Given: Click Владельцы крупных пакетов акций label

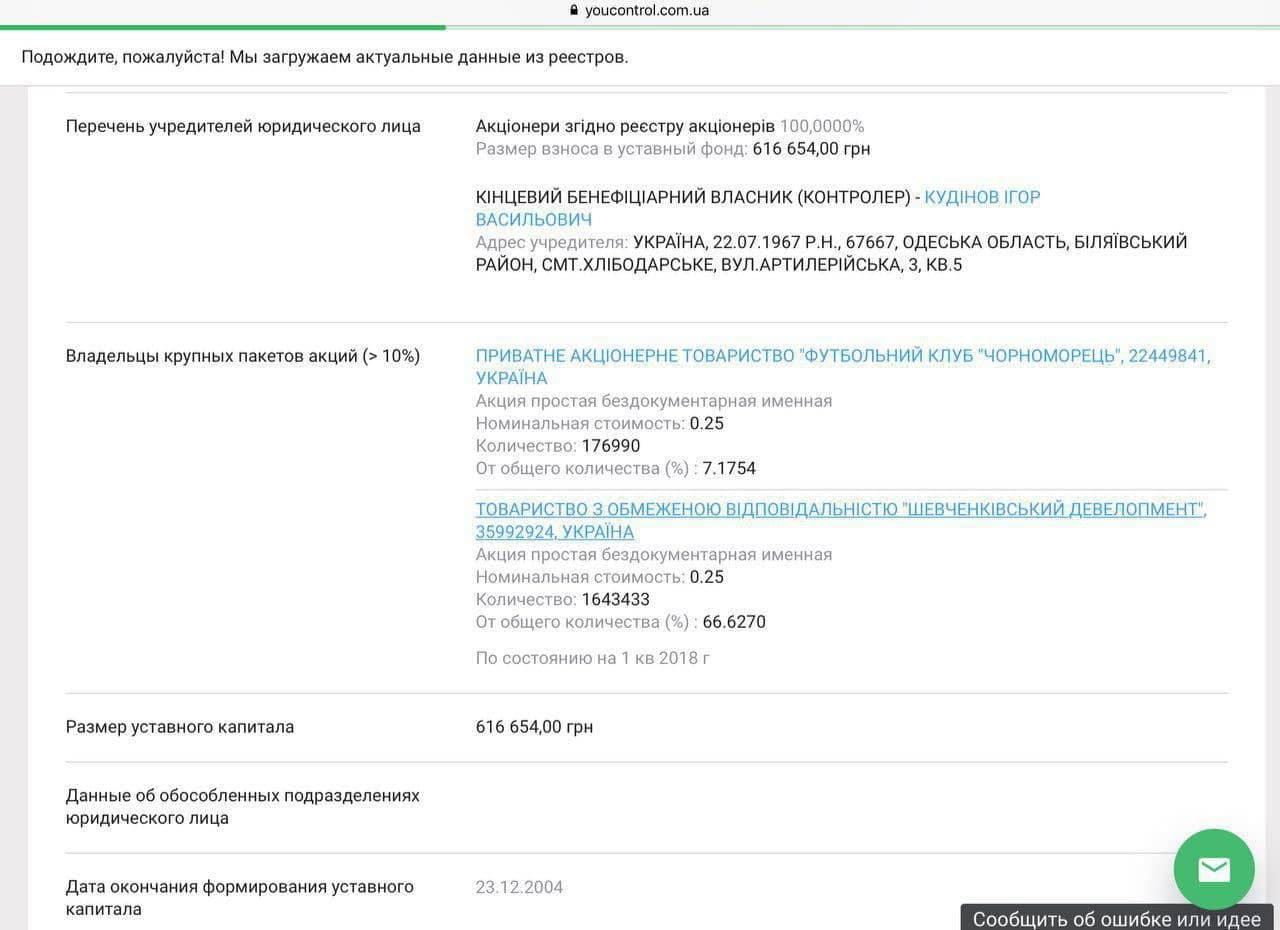Looking at the screenshot, I should pyautogui.click(x=243, y=356).
